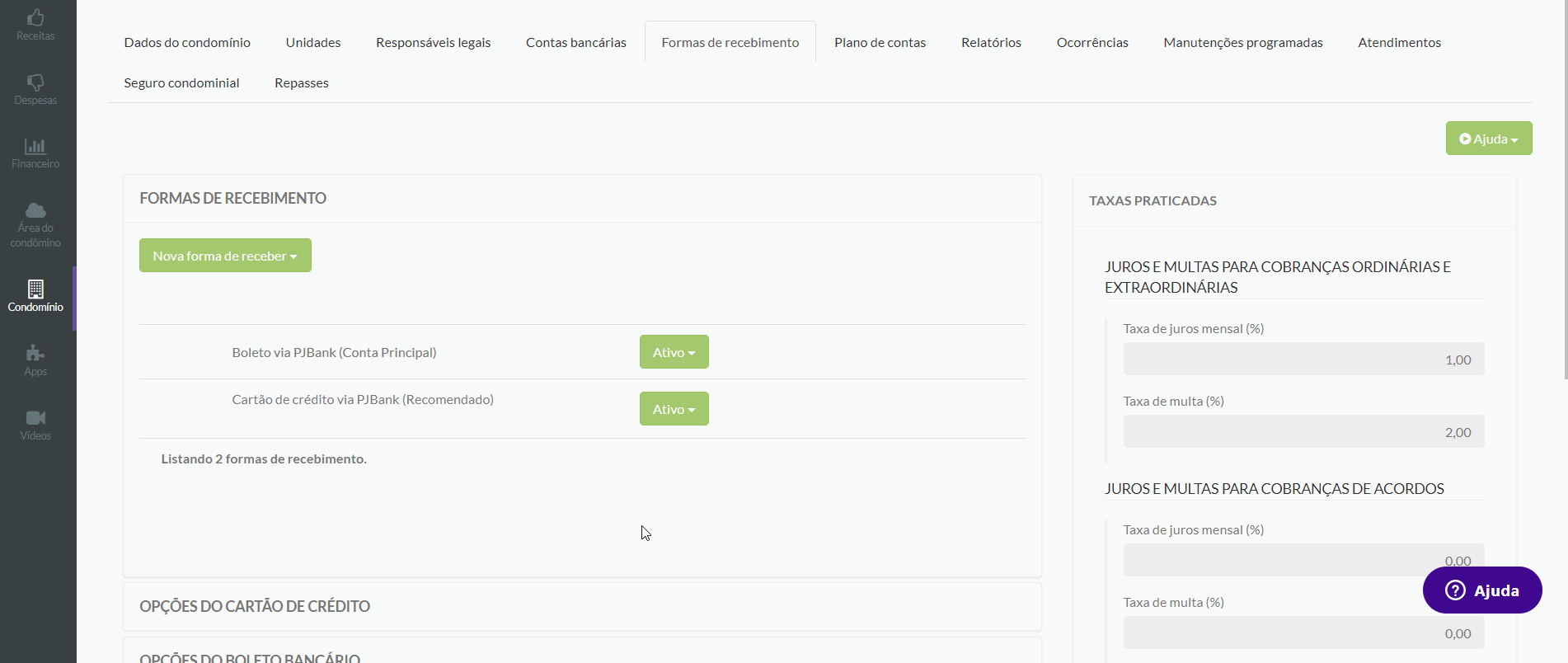Select Formas de recebimento tab
Screen dimensions: 1568x663
click(730, 42)
